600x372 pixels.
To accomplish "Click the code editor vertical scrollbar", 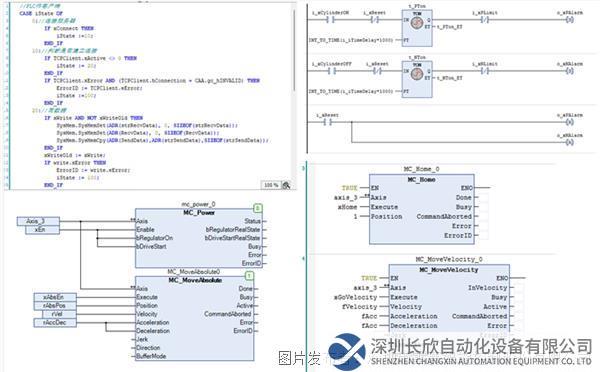I will pyautogui.click(x=294, y=50).
